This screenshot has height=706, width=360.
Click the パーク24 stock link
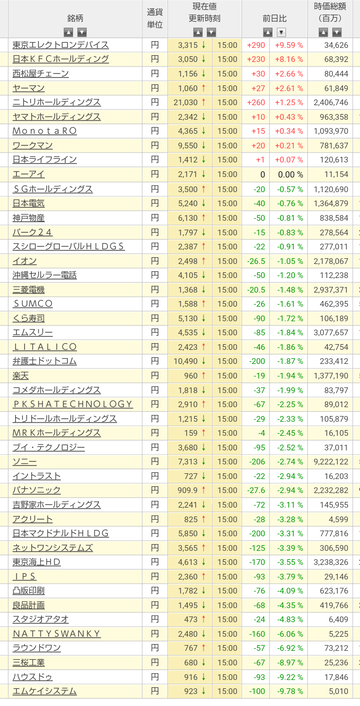[x=32, y=232]
